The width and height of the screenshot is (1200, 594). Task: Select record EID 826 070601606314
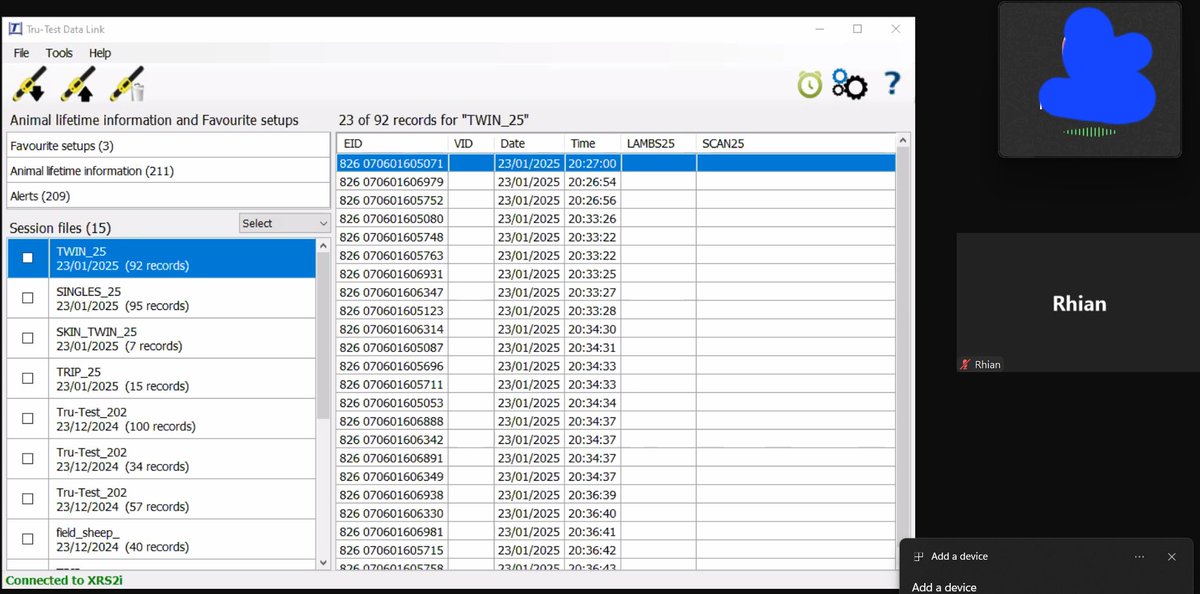[x=616, y=329]
